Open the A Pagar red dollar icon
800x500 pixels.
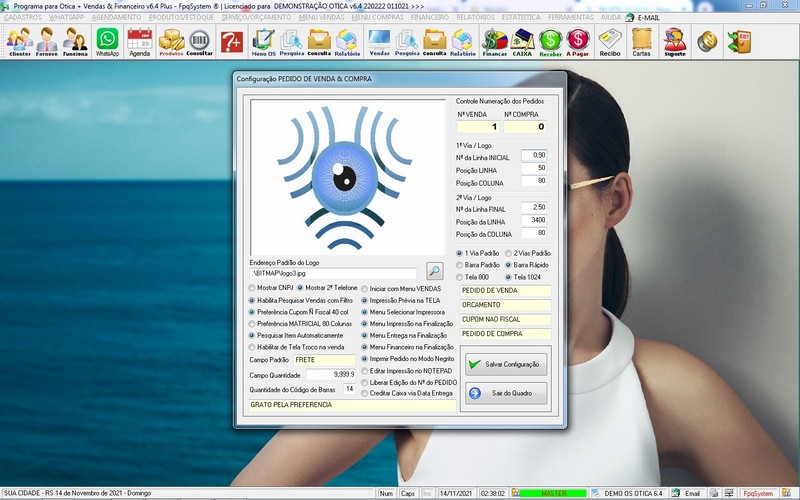pyautogui.click(x=578, y=41)
